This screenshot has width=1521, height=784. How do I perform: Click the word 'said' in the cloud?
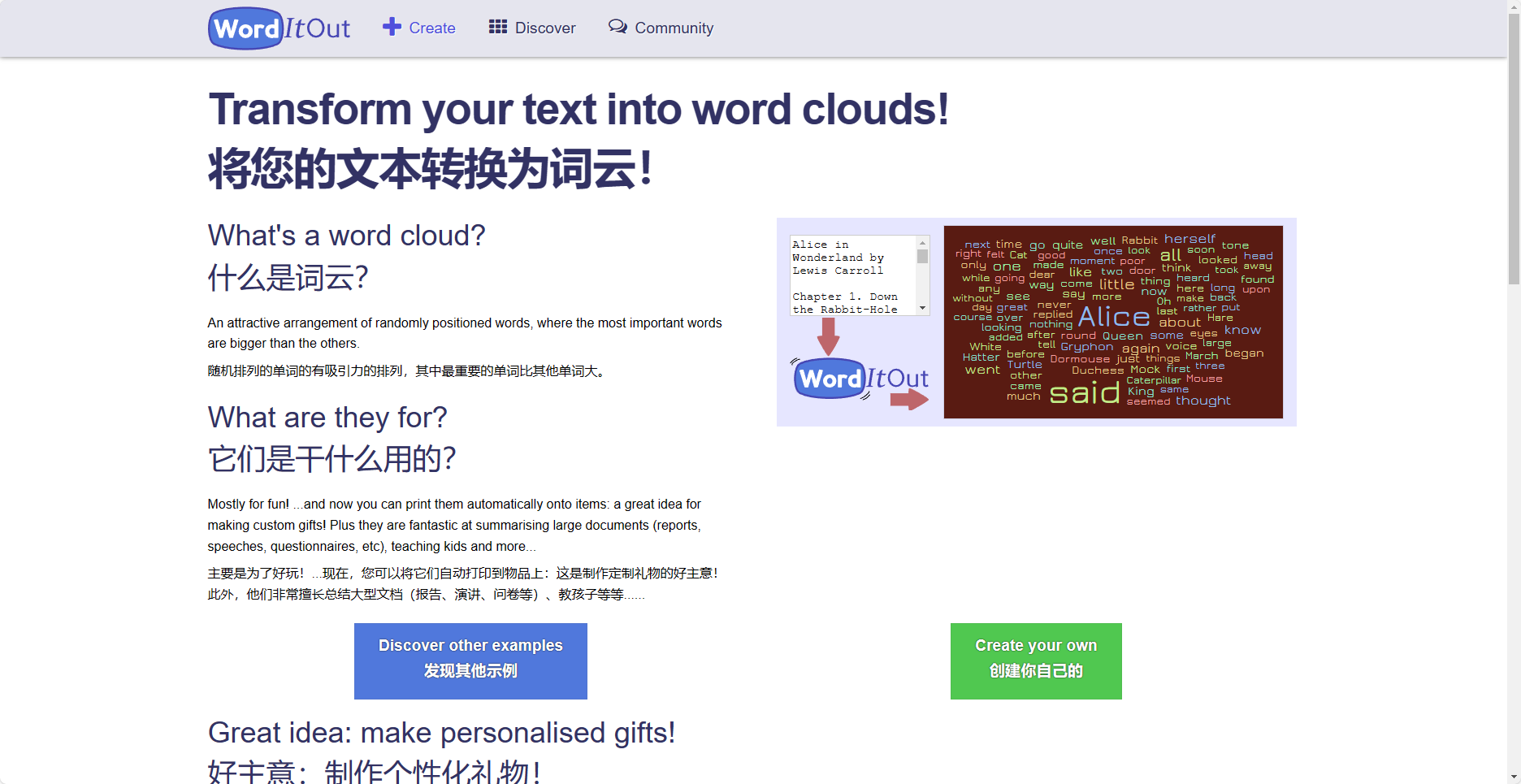pyautogui.click(x=1085, y=393)
